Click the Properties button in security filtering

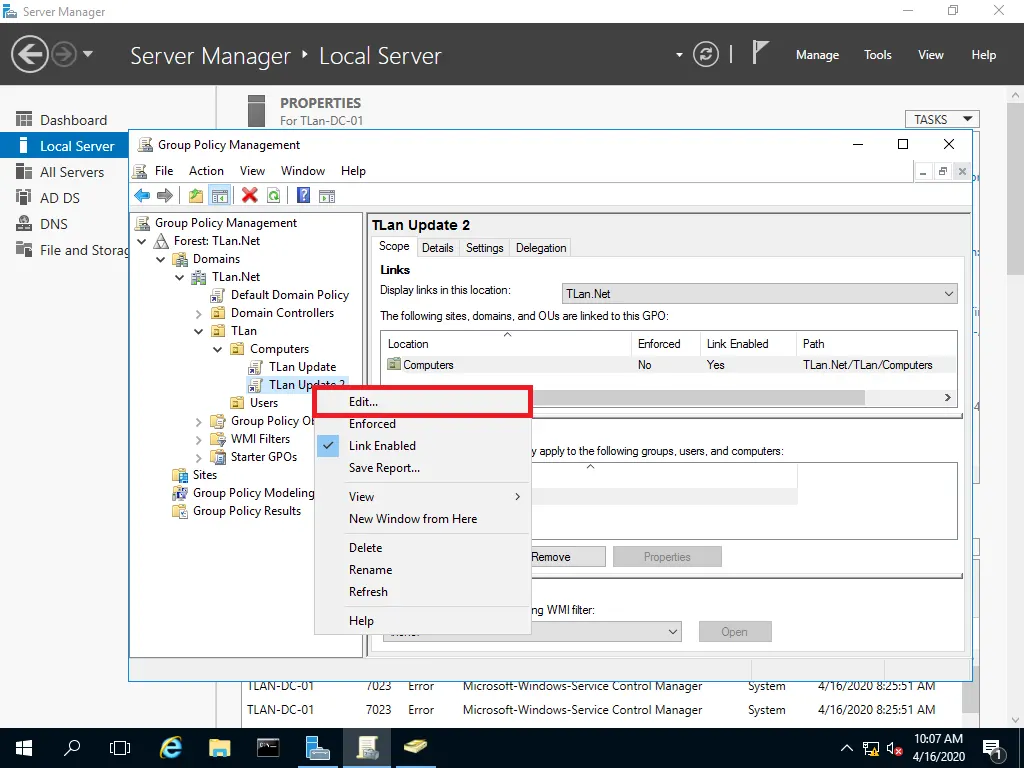667,556
